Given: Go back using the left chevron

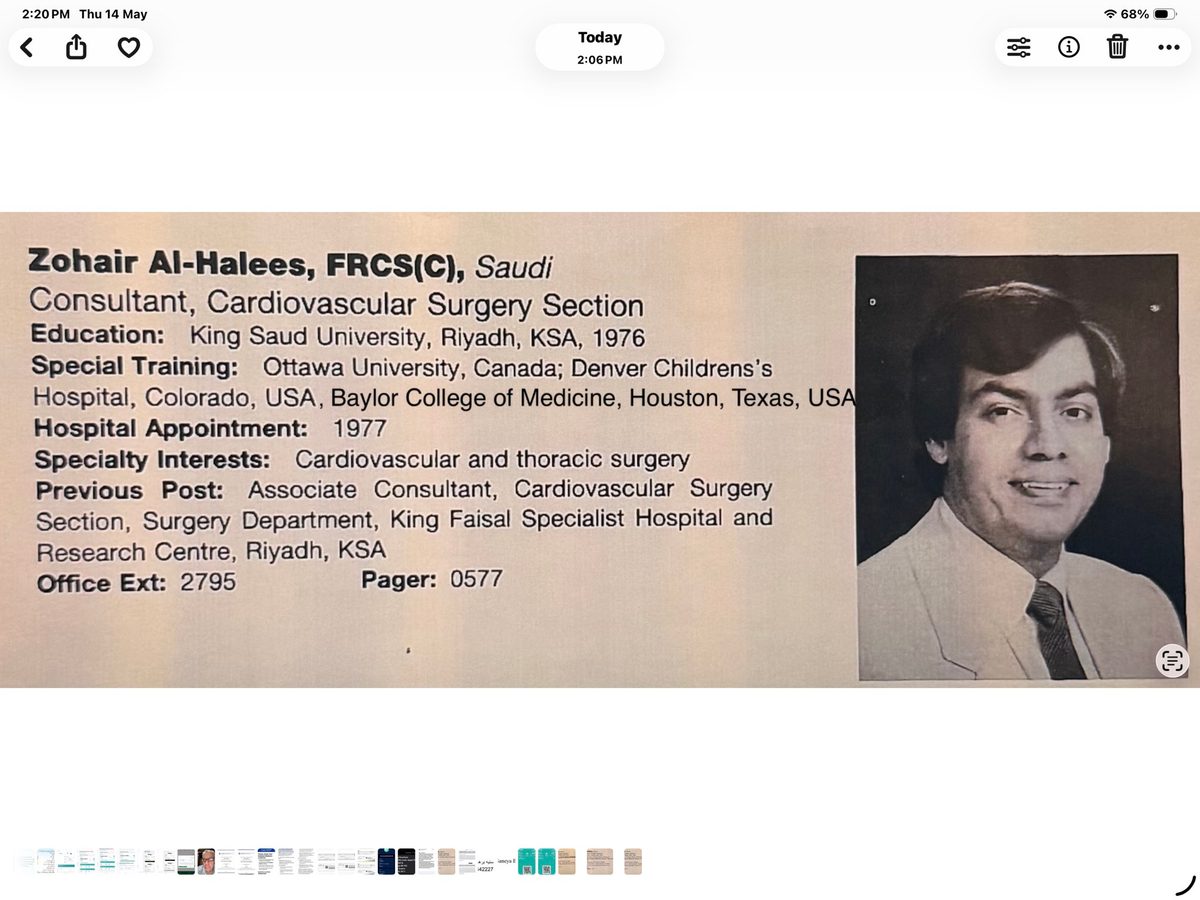Looking at the screenshot, I should coord(27,47).
